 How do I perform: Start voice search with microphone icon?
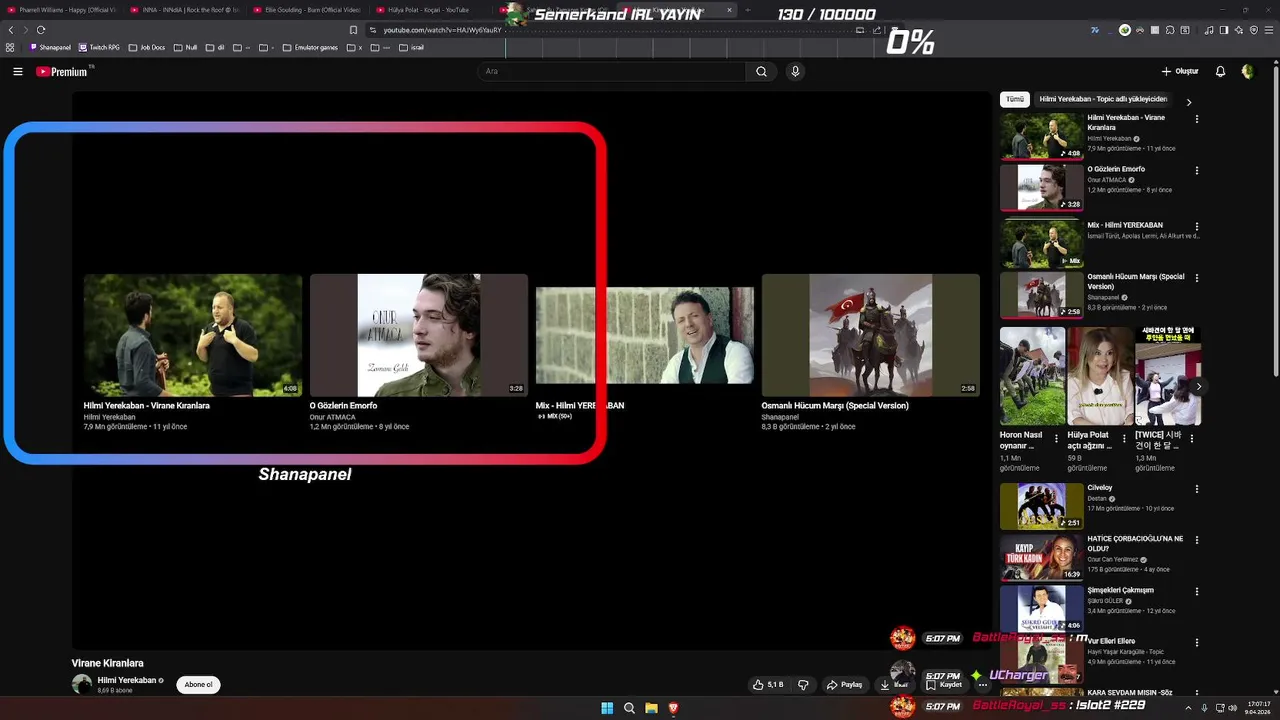(795, 72)
